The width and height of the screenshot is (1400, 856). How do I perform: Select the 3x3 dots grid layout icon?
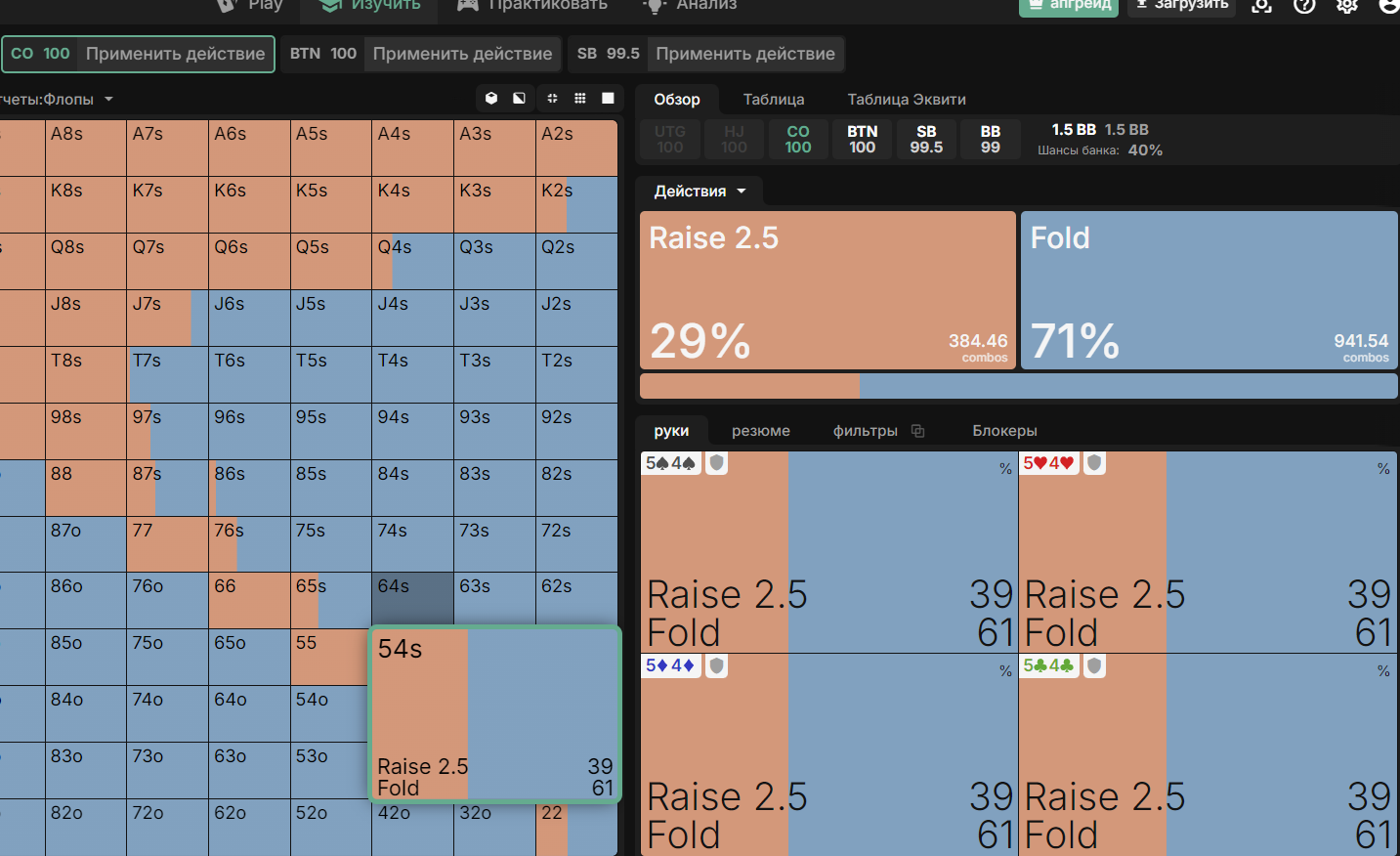pyautogui.click(x=580, y=98)
